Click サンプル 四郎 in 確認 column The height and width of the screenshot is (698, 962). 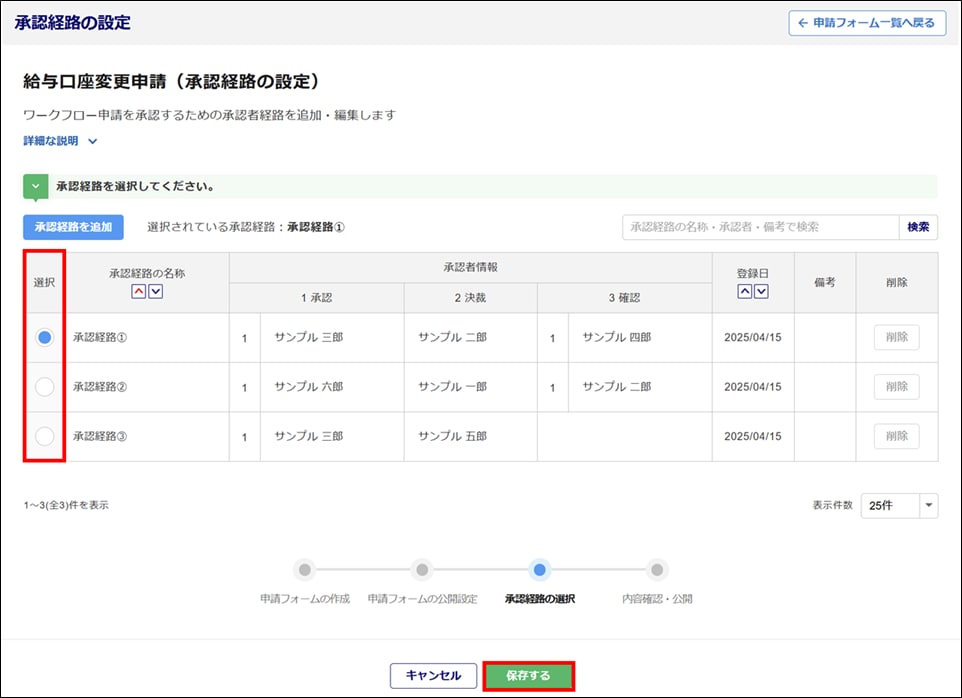(x=617, y=337)
